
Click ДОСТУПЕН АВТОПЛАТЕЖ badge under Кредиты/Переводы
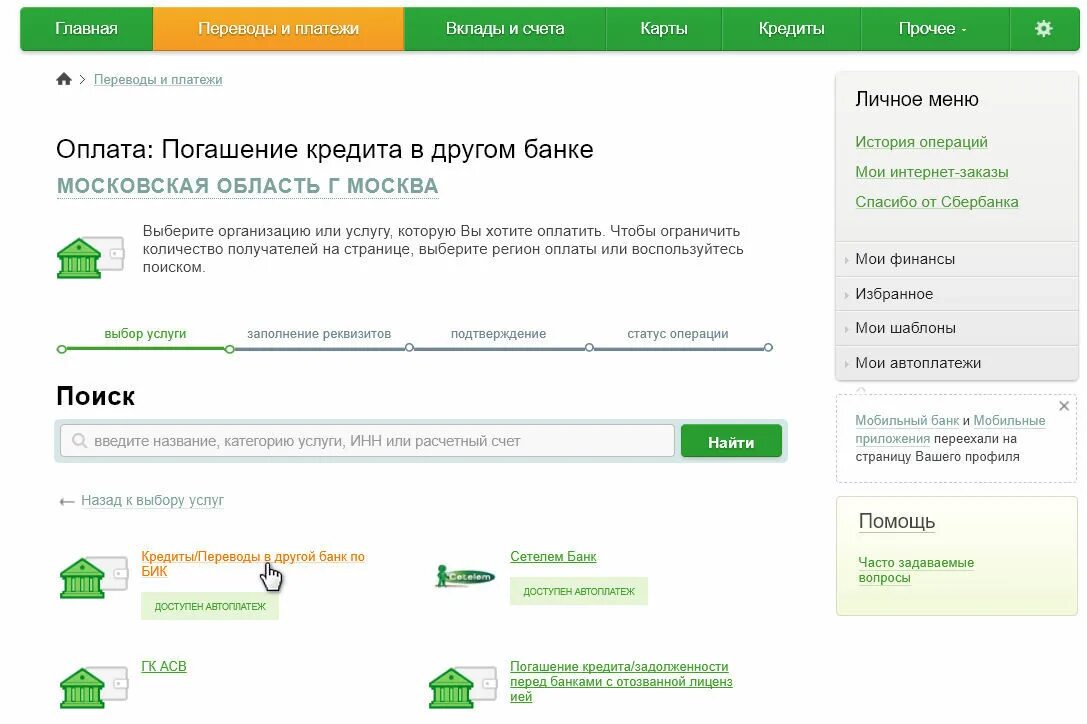(x=210, y=606)
